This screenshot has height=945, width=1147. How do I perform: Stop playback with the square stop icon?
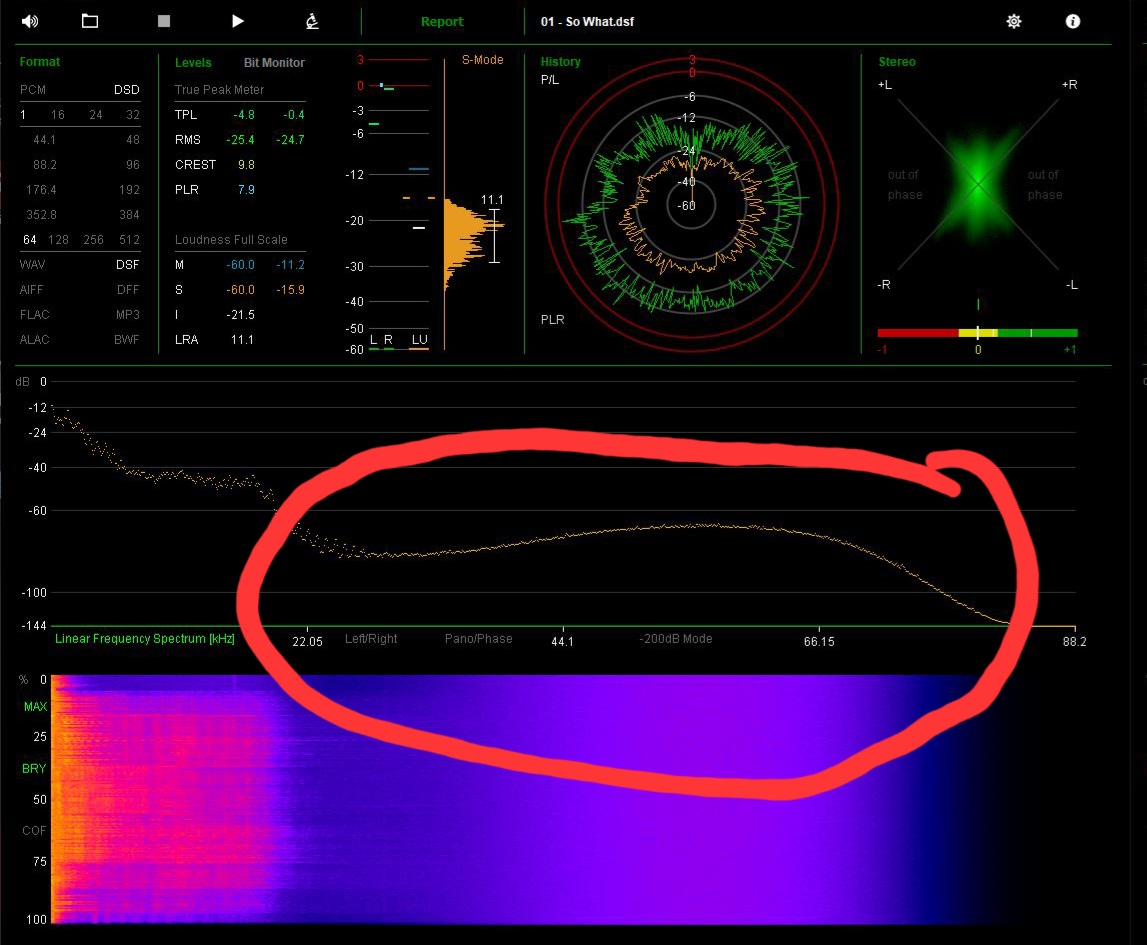pyautogui.click(x=164, y=21)
